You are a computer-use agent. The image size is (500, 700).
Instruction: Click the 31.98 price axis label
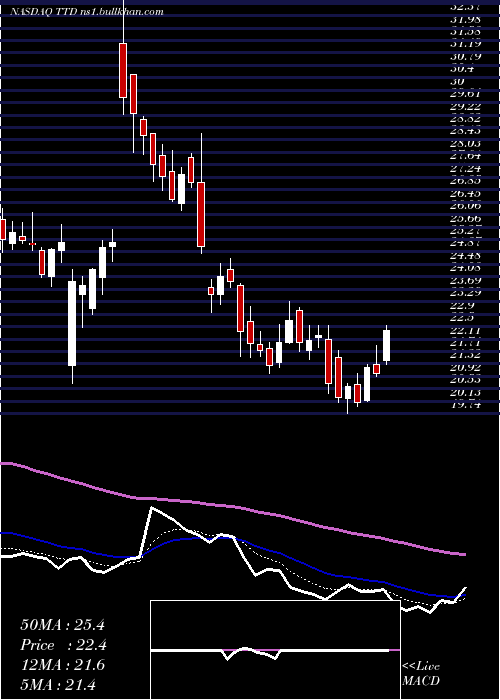(465, 19)
